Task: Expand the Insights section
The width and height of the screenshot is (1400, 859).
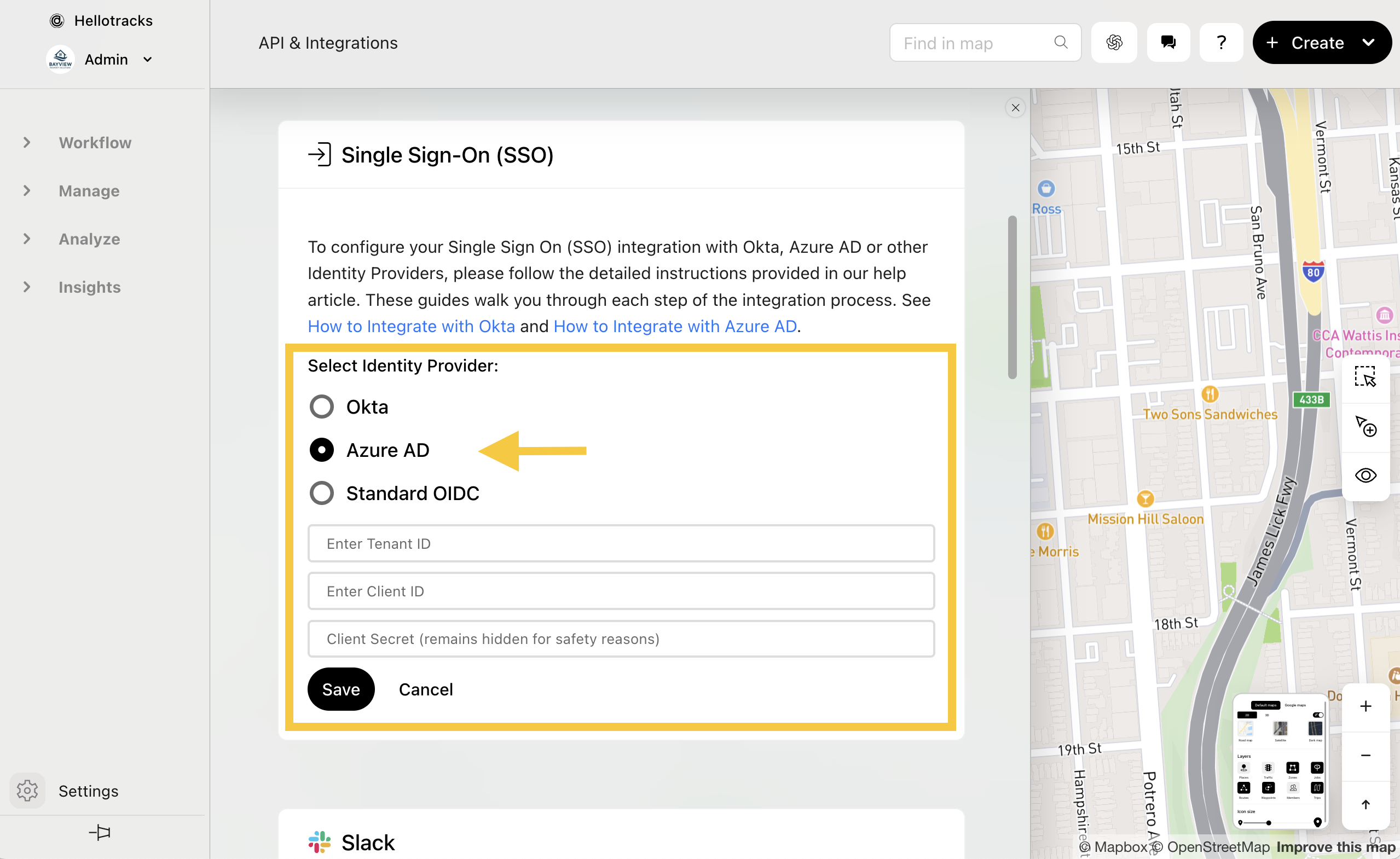Action: click(x=27, y=287)
